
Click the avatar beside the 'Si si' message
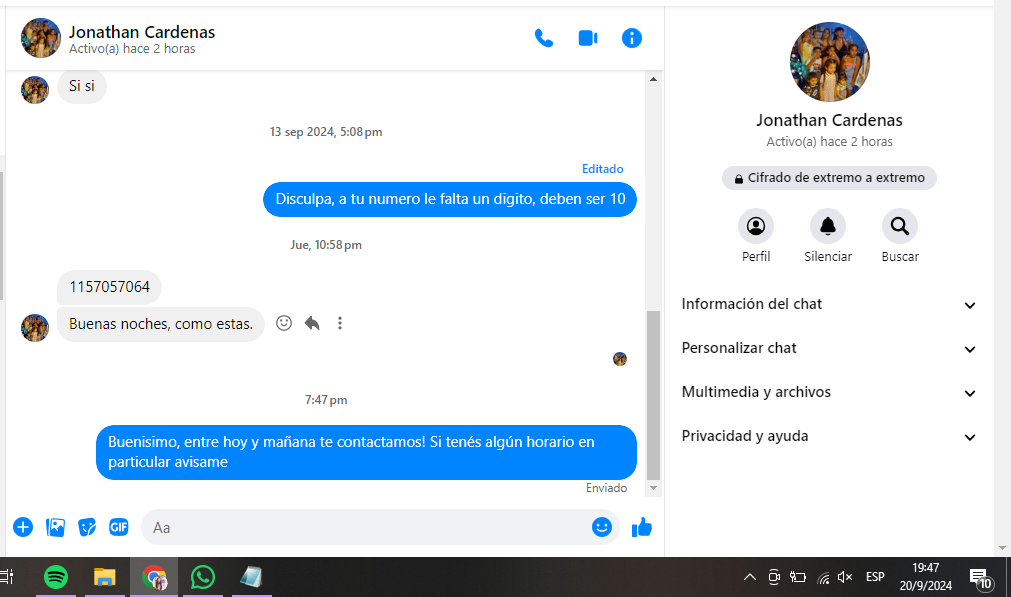point(35,90)
